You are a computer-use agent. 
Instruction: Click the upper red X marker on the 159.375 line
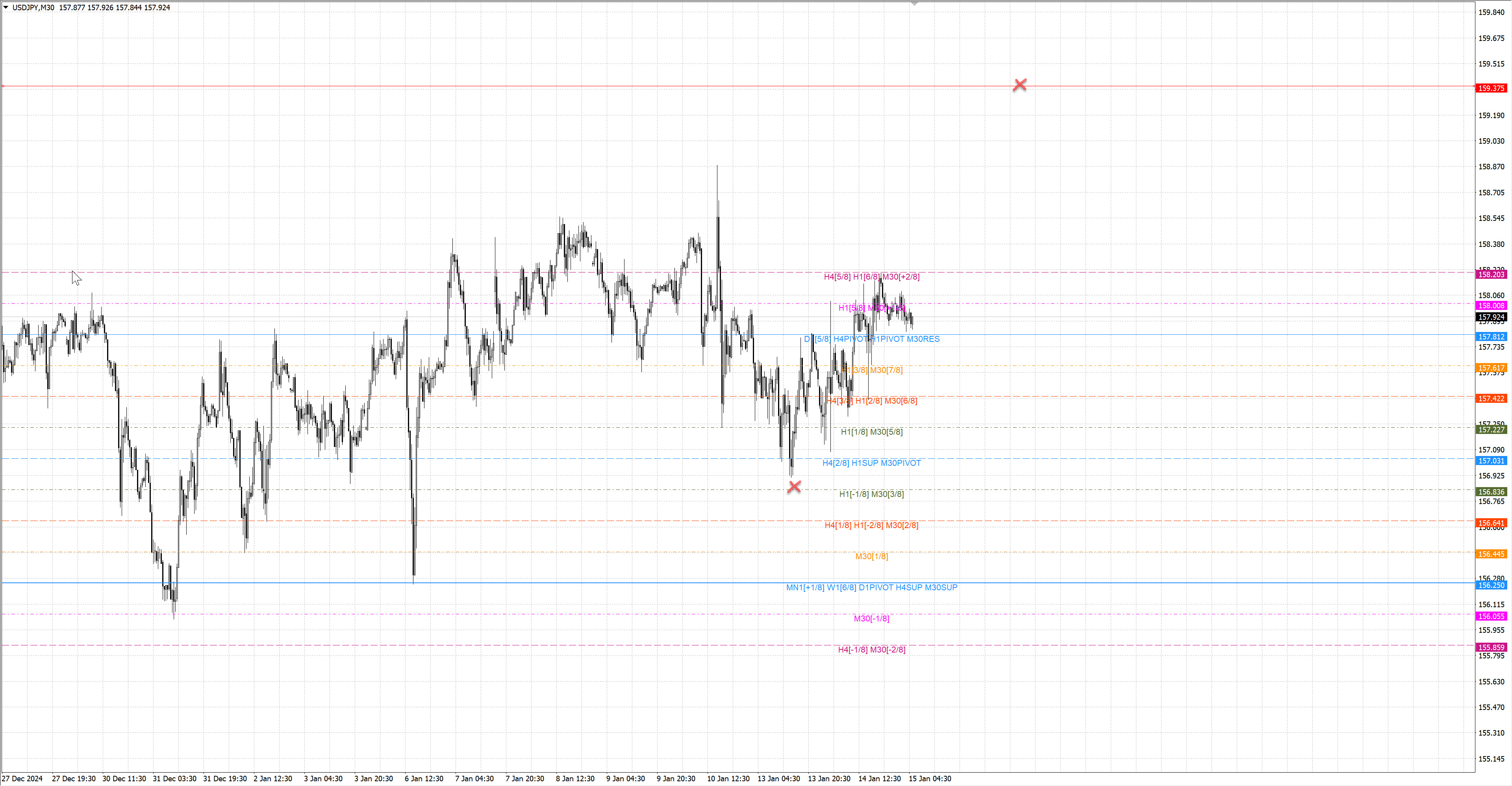click(1019, 85)
